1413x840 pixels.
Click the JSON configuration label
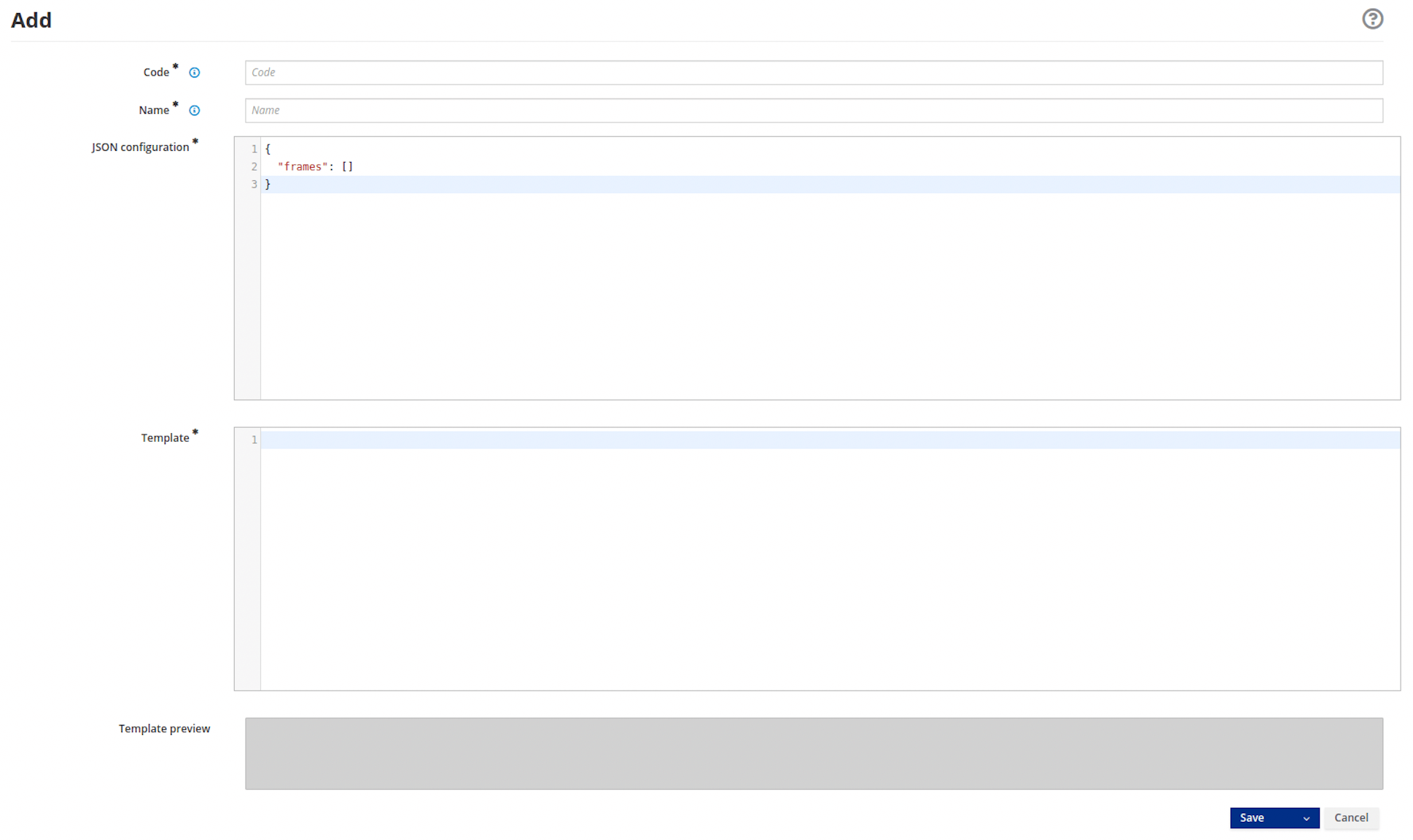point(140,147)
